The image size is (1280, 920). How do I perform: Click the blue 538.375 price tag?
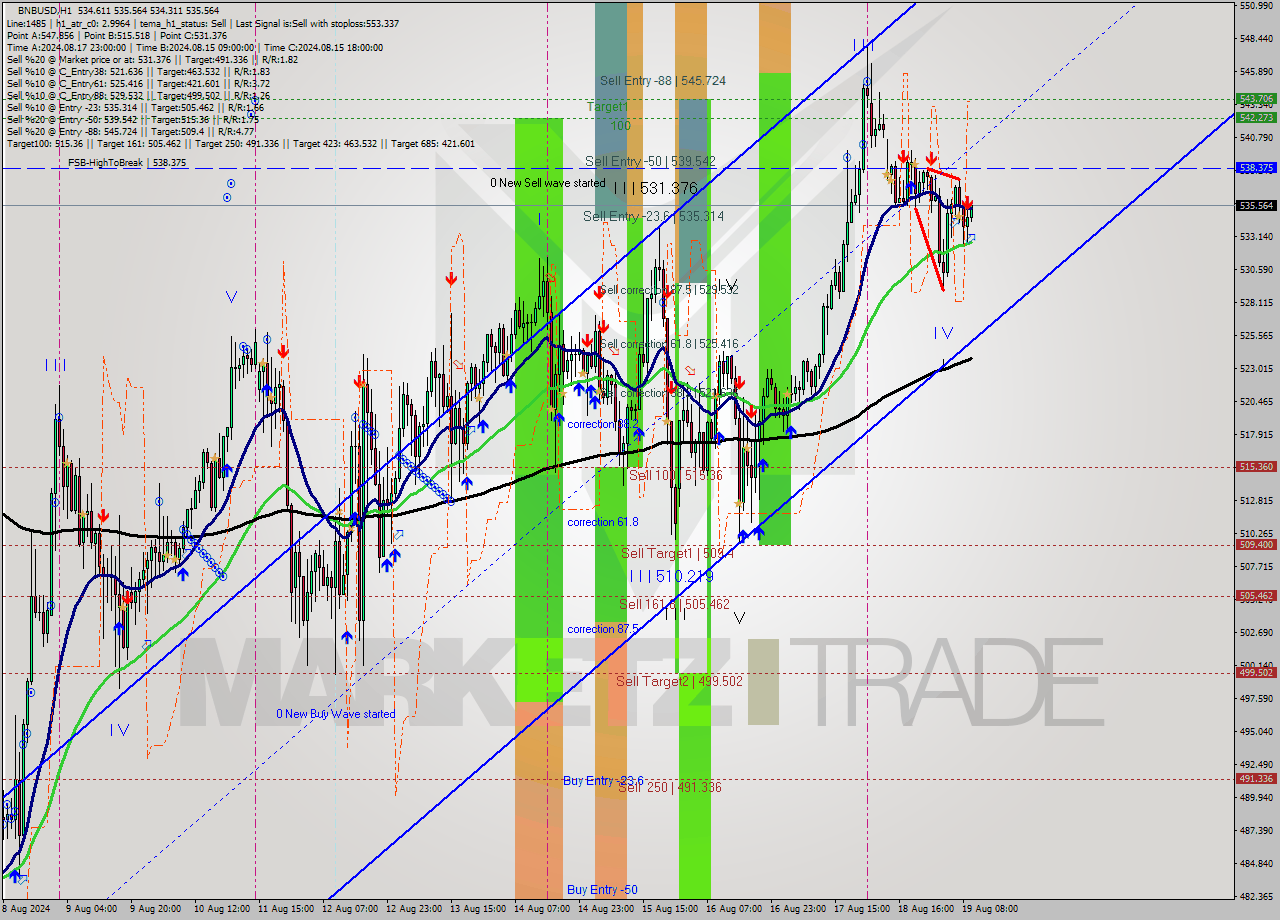point(1256,168)
